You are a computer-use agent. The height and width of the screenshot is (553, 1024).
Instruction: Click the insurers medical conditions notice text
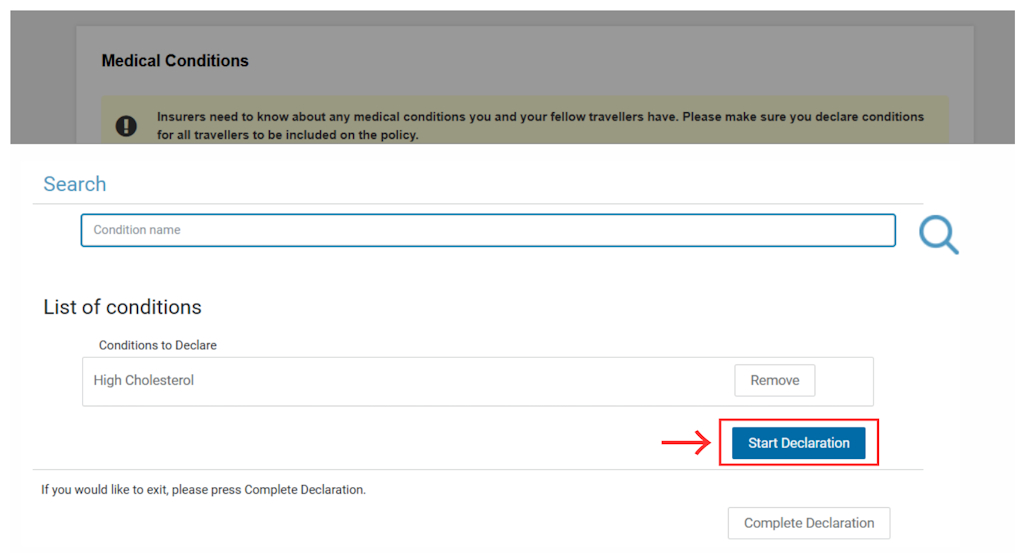[x=540, y=125]
